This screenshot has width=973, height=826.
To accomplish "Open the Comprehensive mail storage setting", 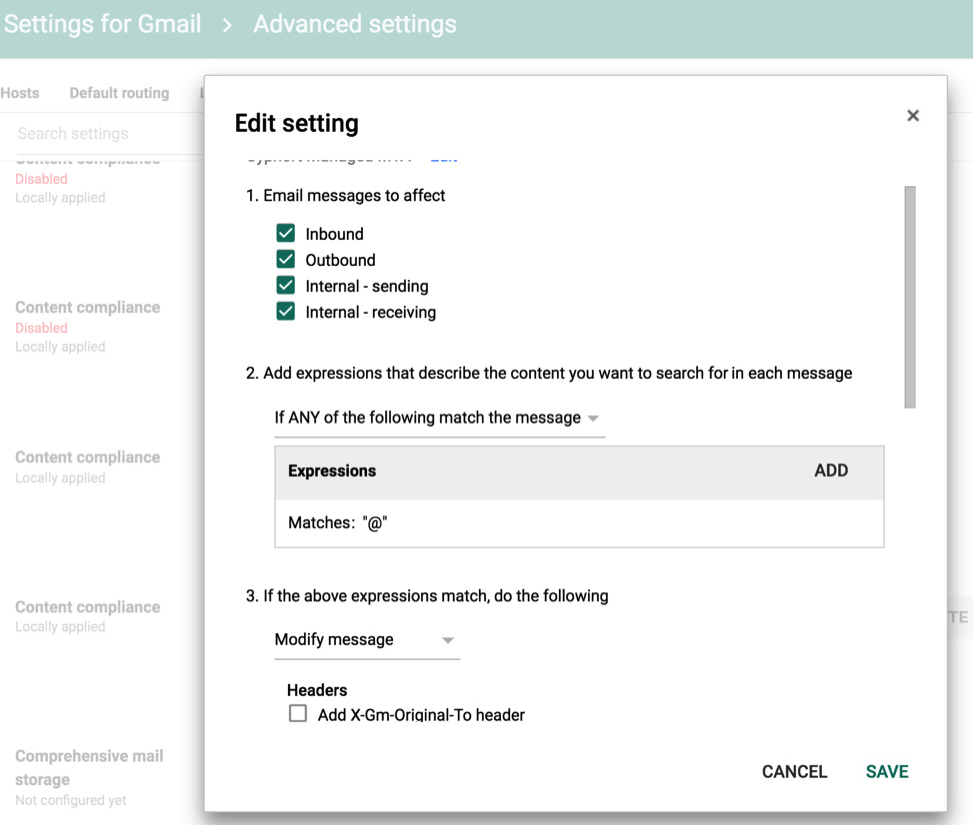I will 89,767.
